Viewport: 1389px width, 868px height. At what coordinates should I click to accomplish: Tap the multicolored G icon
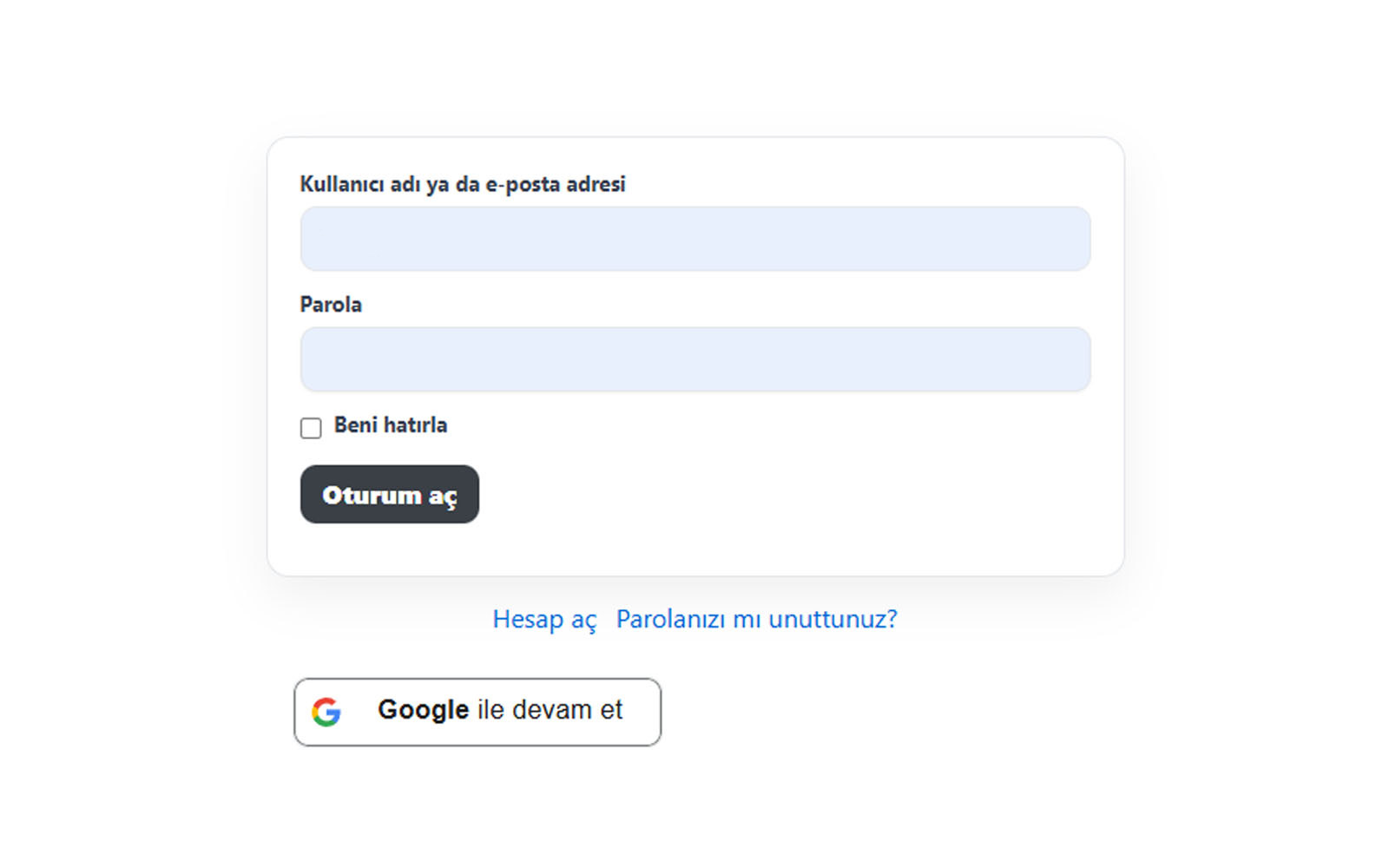point(326,712)
